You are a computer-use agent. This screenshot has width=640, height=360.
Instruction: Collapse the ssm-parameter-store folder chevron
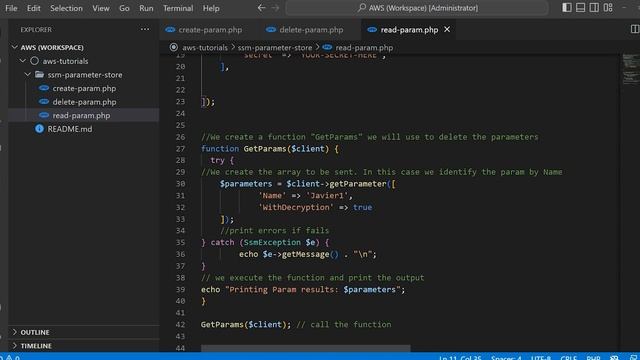tap(27, 75)
